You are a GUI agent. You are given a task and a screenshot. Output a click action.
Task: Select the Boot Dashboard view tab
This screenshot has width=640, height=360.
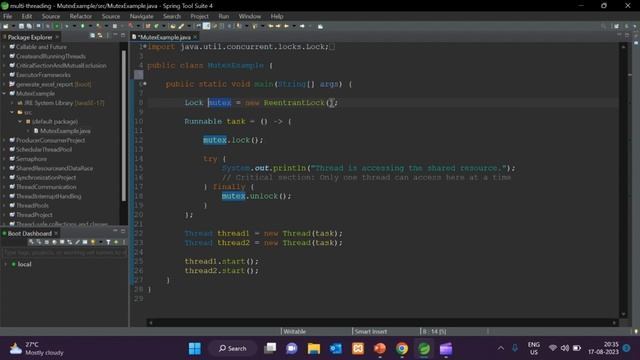click(x=29, y=233)
